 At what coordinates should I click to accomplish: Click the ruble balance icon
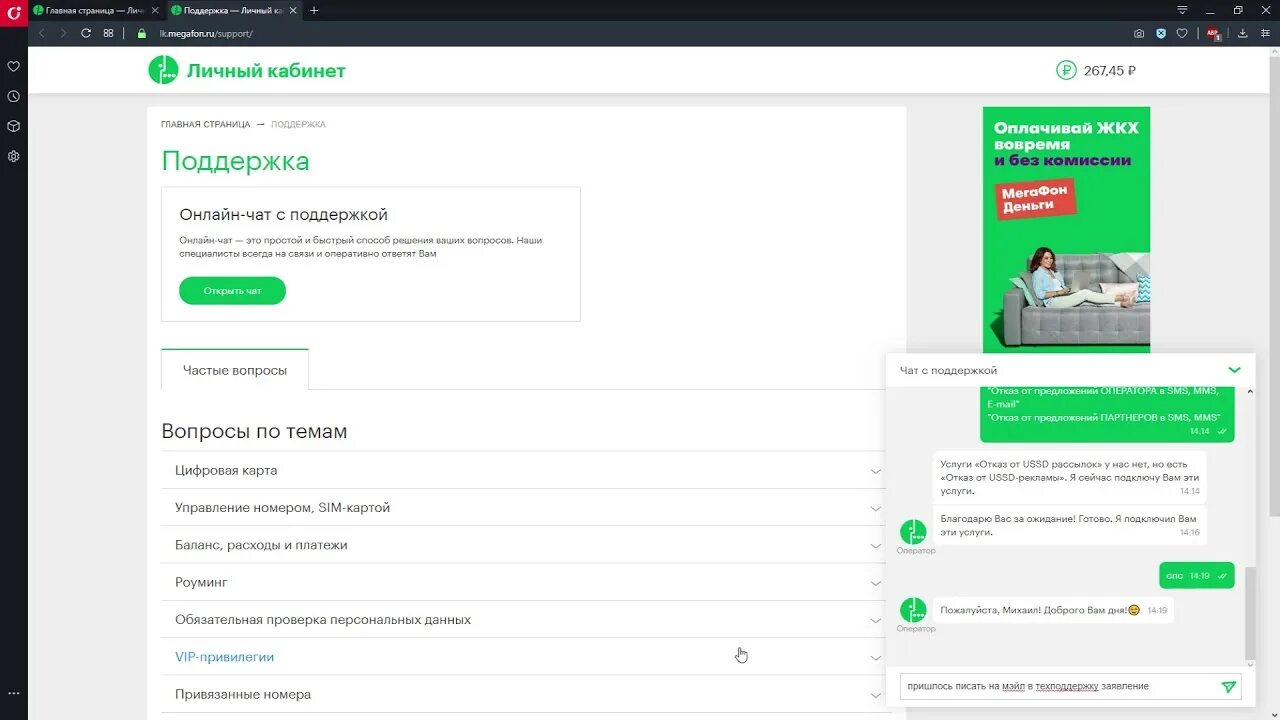tap(1066, 70)
